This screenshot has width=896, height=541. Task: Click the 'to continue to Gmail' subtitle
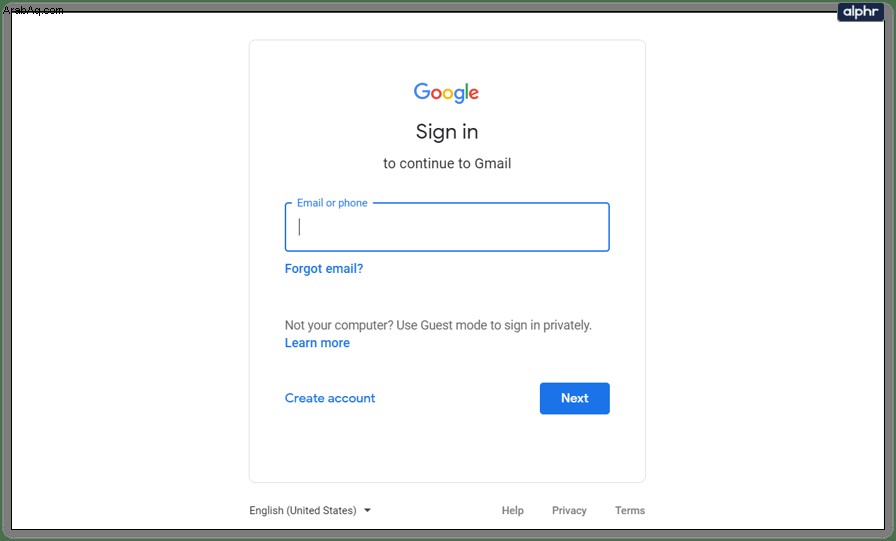click(447, 163)
